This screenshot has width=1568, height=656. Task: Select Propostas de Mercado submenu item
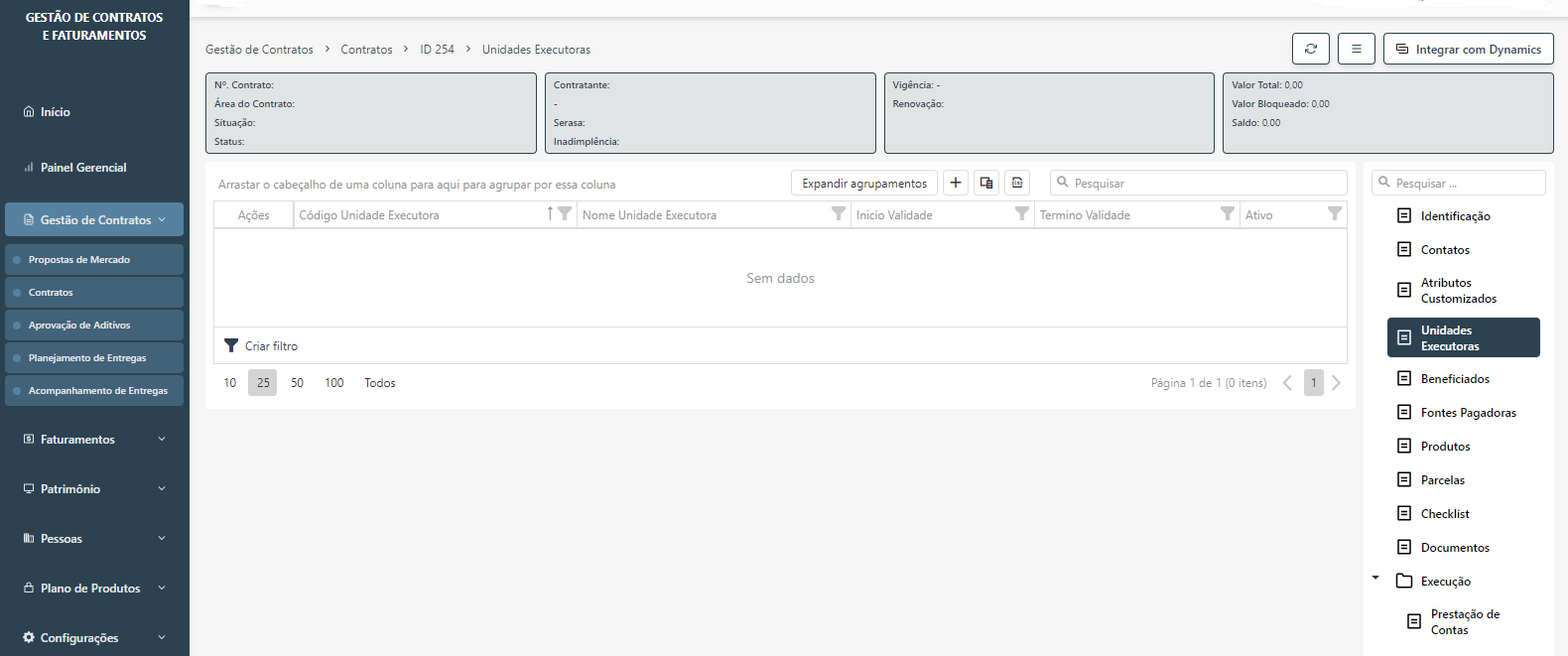click(x=79, y=260)
